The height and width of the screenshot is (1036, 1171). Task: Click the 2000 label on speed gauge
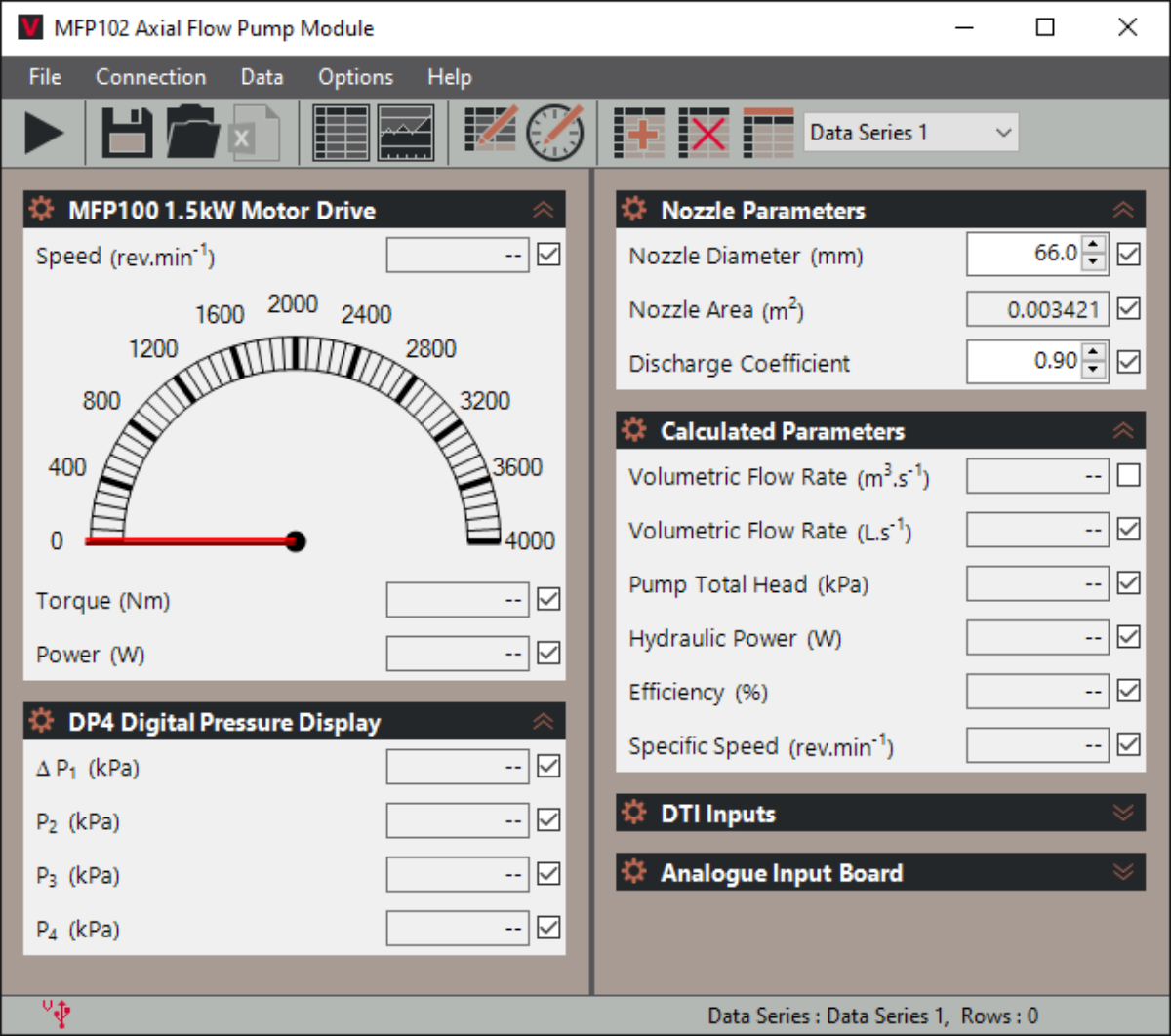pyautogui.click(x=293, y=304)
